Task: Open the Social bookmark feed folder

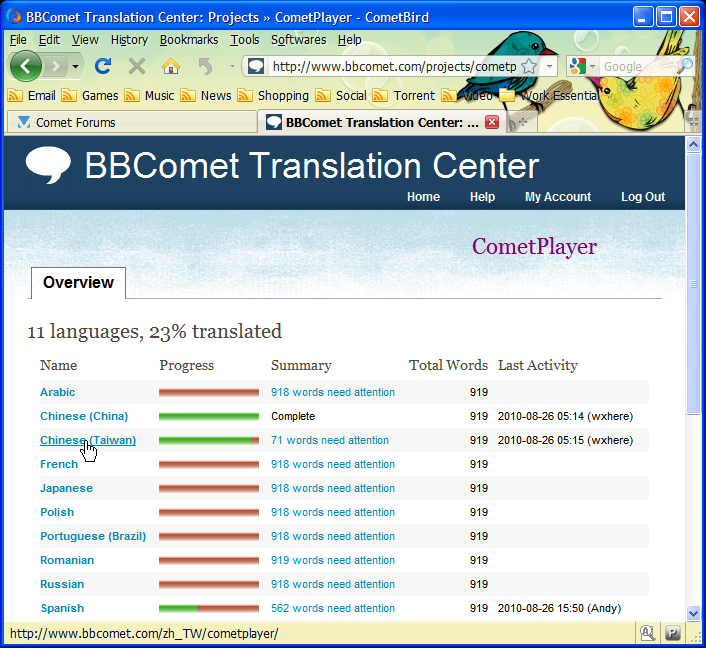Action: click(341, 95)
